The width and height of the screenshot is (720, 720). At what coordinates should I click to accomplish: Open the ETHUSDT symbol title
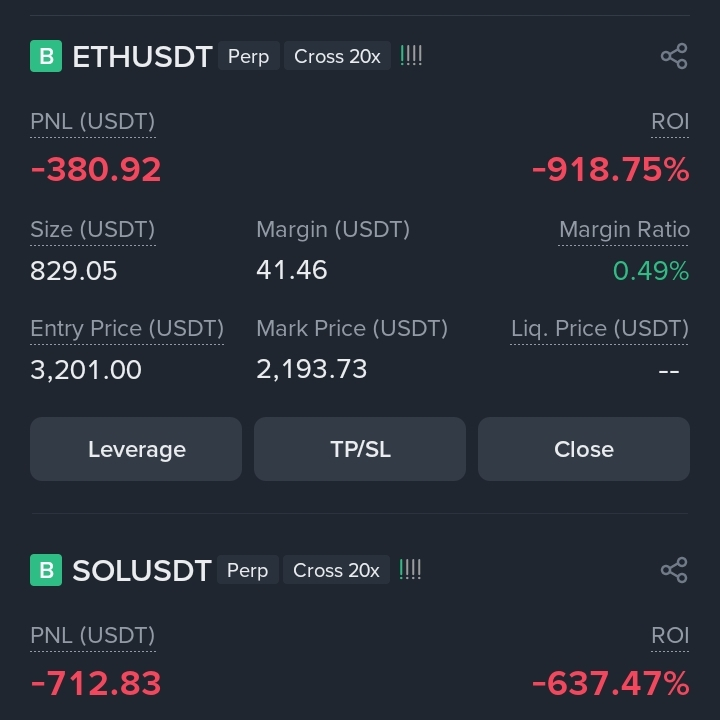coord(142,56)
